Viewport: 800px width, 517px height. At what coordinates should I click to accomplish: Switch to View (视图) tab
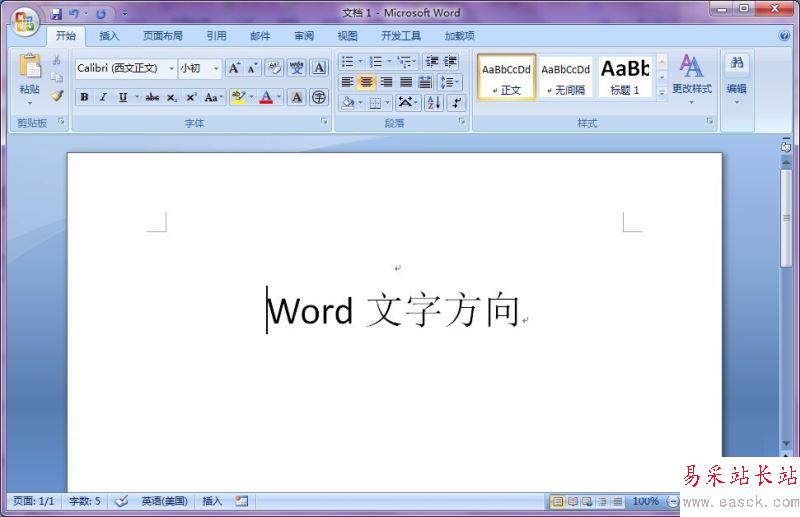click(347, 36)
